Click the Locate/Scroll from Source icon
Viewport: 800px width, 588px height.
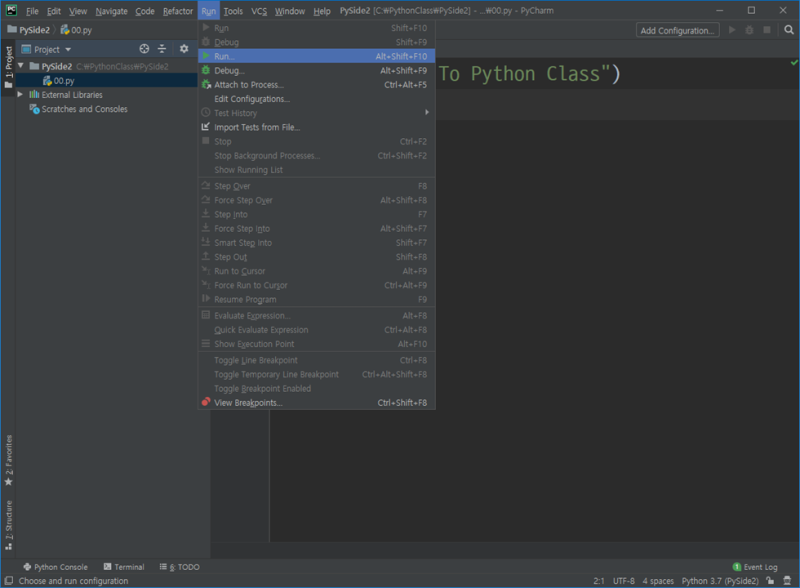pos(144,49)
